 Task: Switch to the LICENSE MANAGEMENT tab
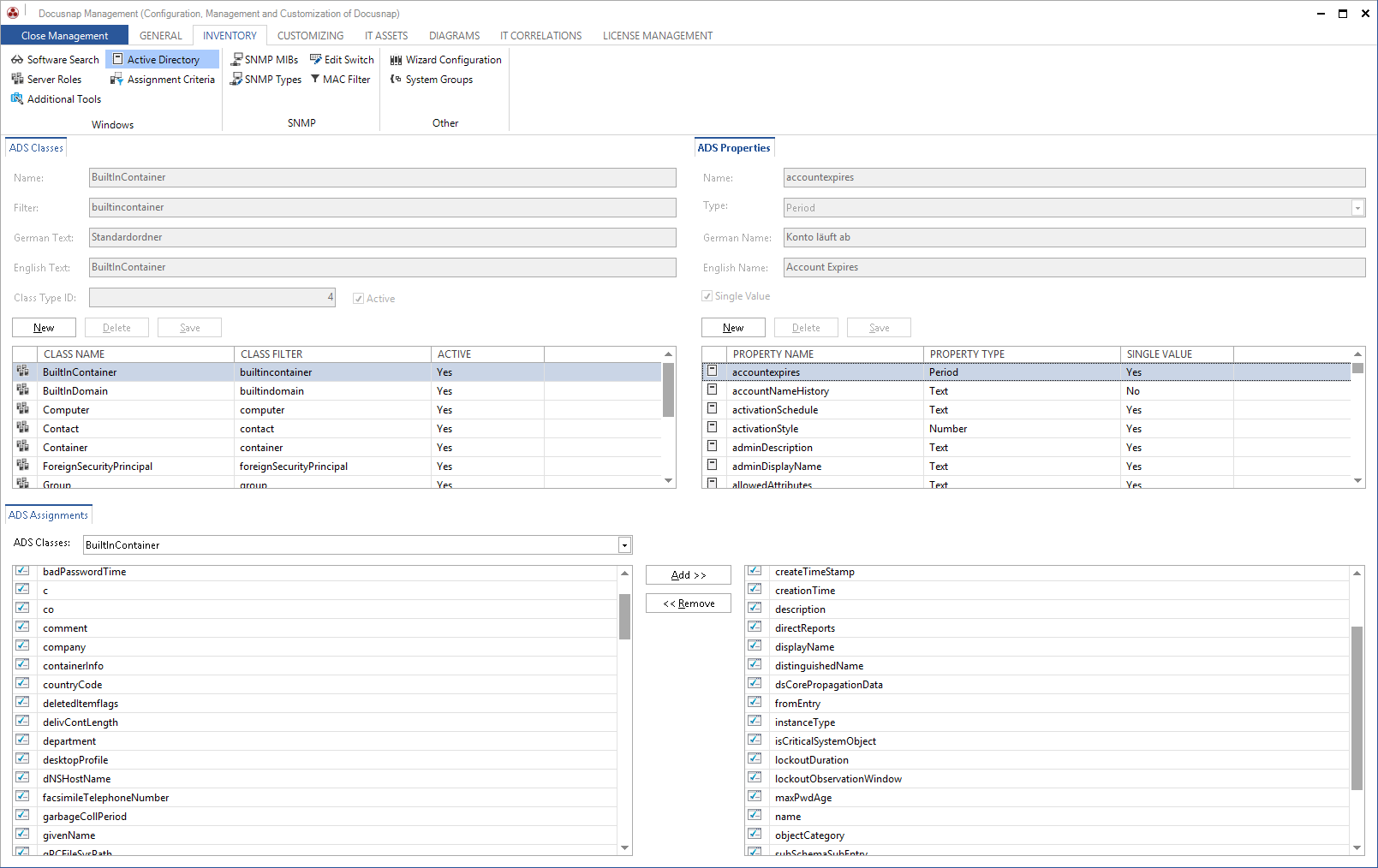coord(658,36)
